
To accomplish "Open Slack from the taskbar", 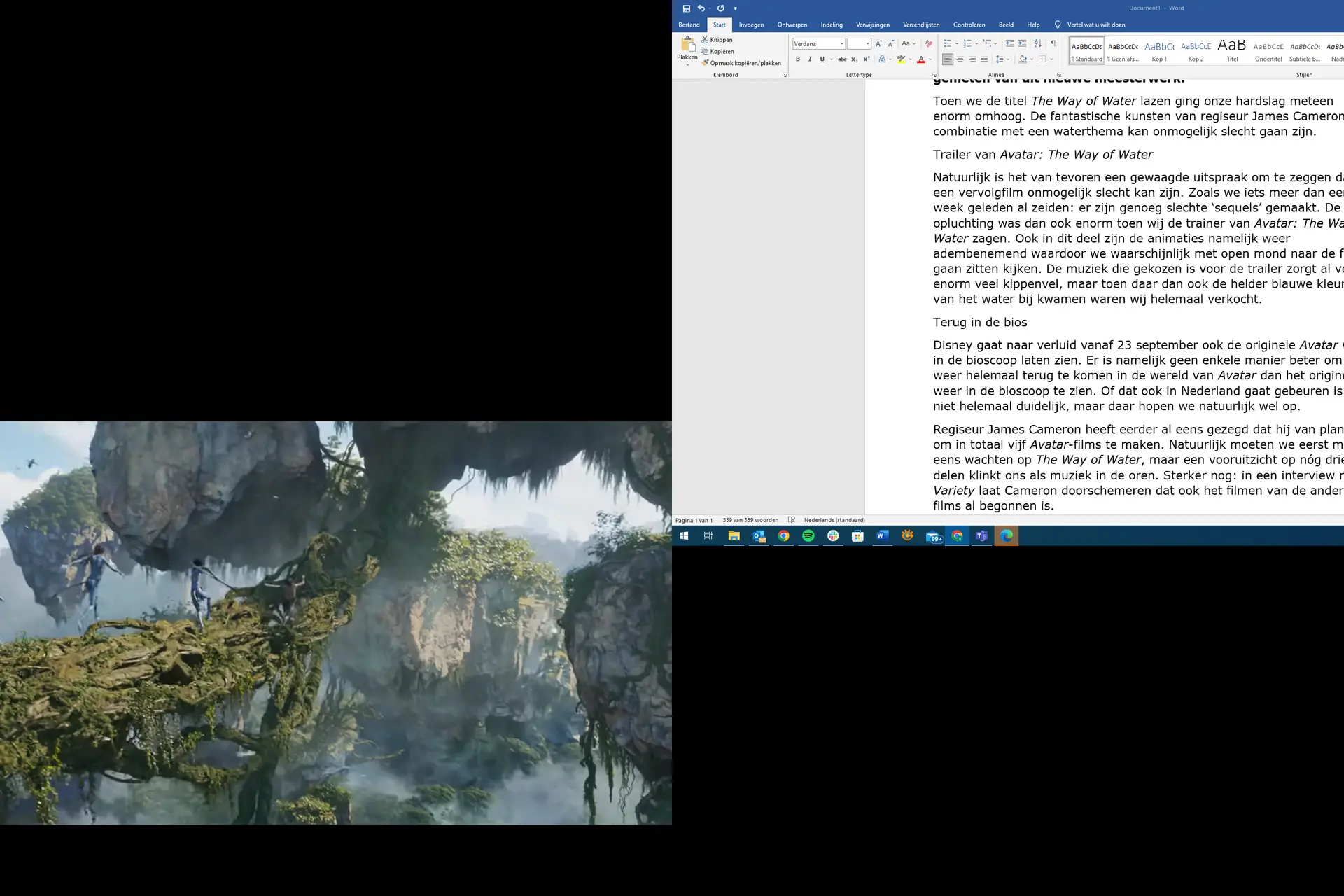I will tap(833, 536).
